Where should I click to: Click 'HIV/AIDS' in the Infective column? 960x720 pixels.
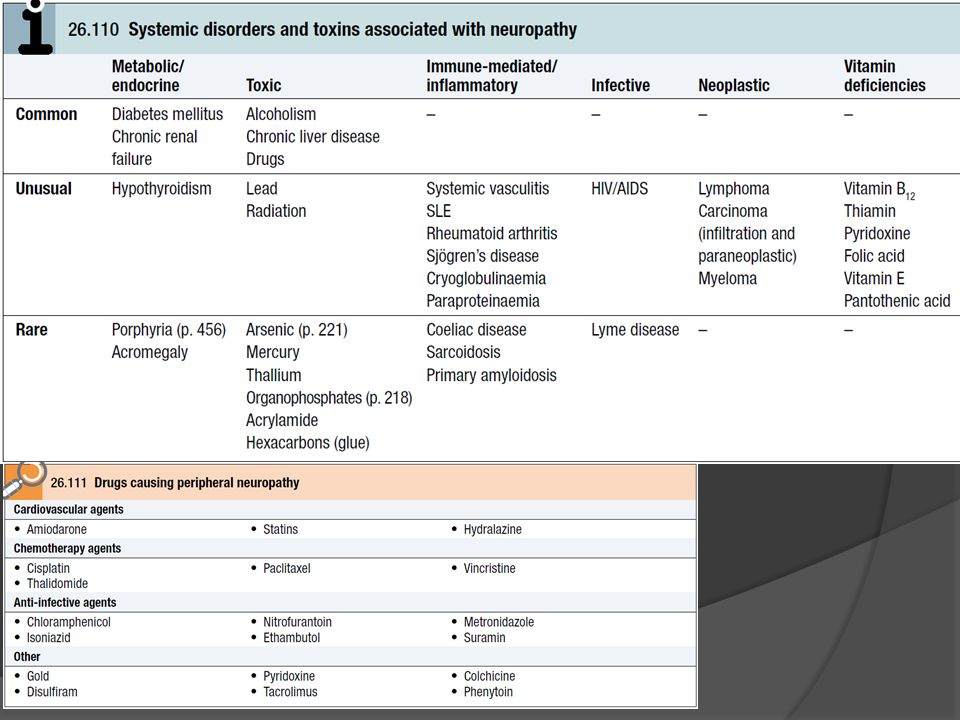[x=620, y=189]
